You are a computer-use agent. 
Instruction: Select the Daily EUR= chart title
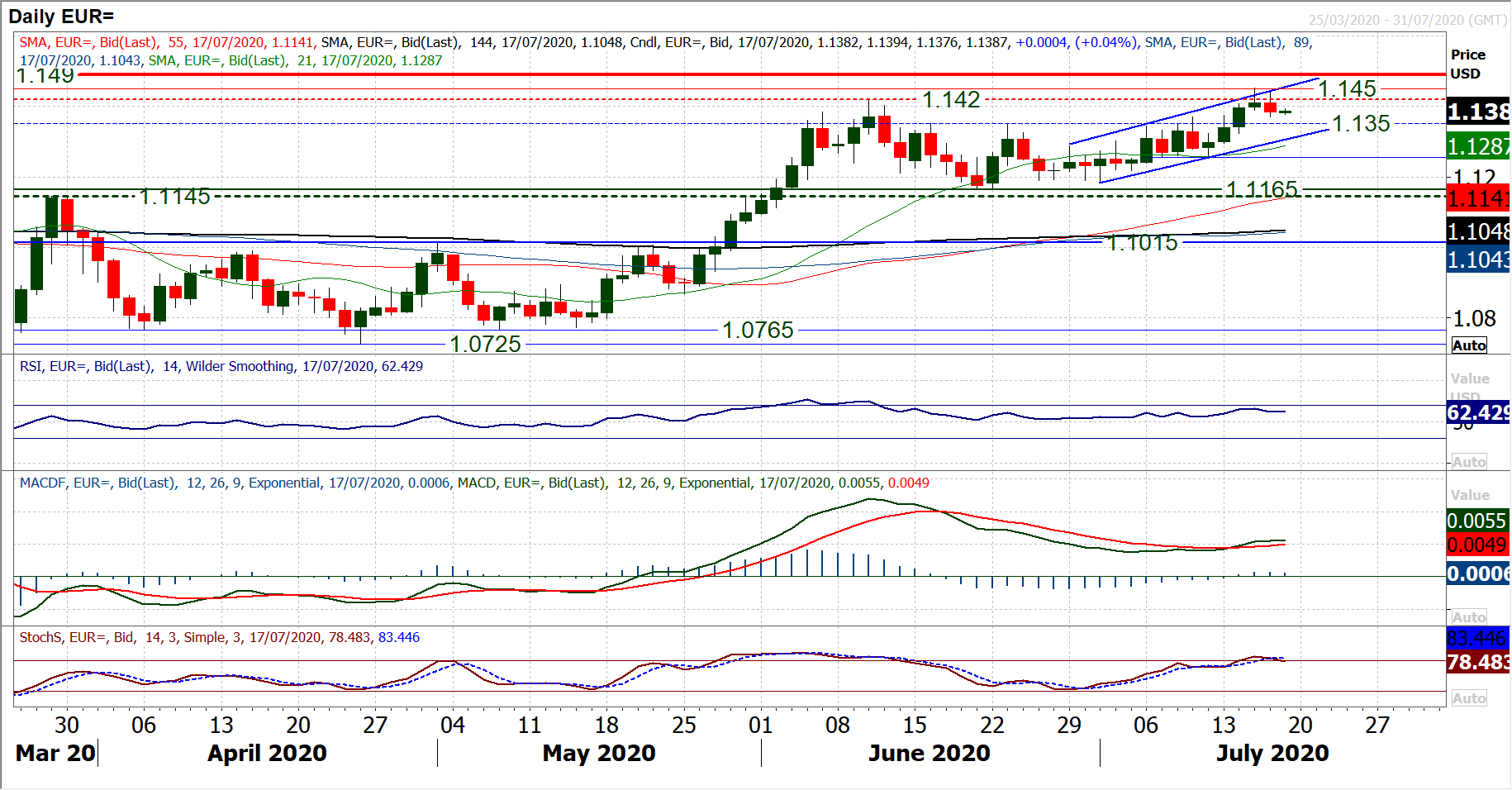(x=61, y=17)
